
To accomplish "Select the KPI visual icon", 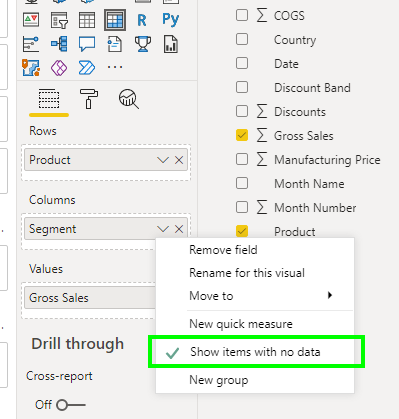I will click(31, 20).
